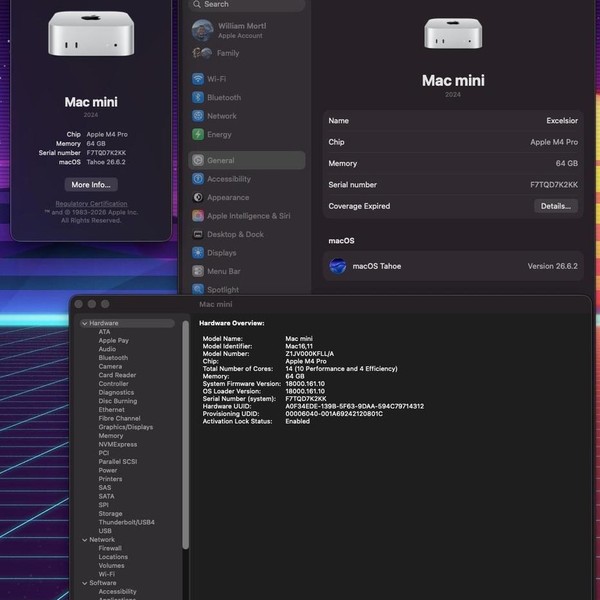
Task: Click Mac mini image in About window
Action: (x=91, y=34)
